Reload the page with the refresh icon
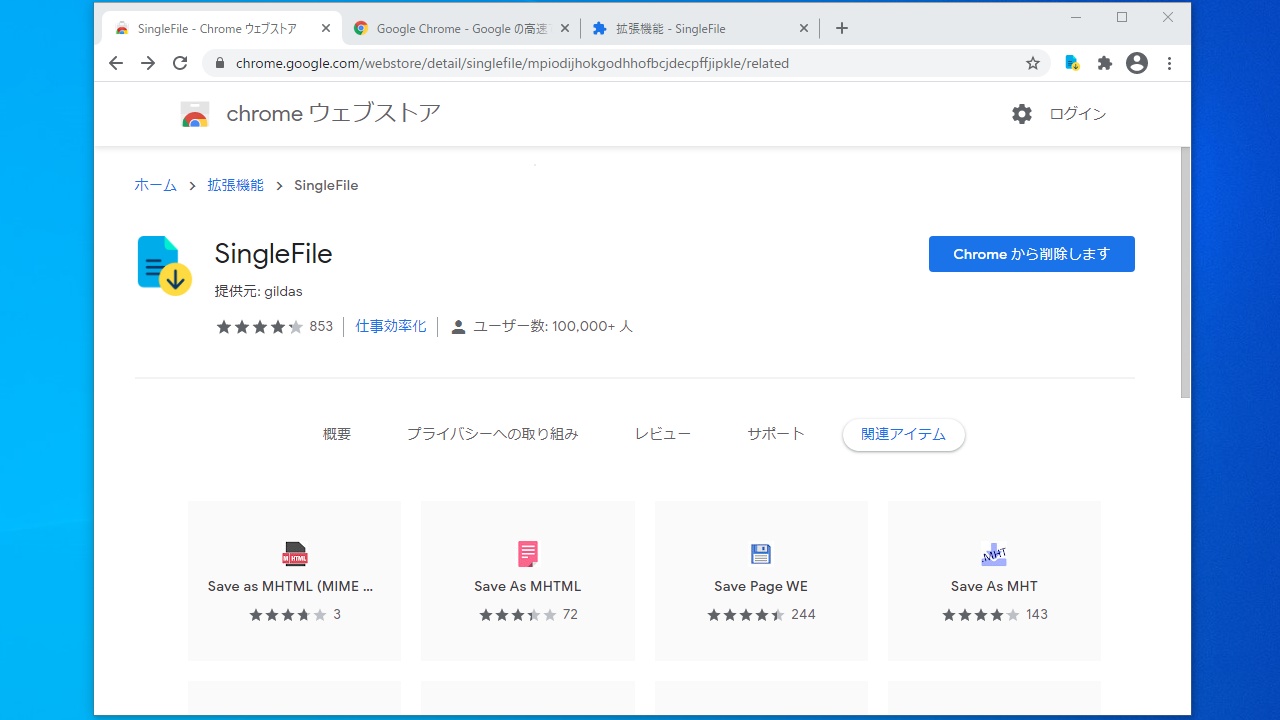This screenshot has width=1280, height=720. pyautogui.click(x=180, y=63)
